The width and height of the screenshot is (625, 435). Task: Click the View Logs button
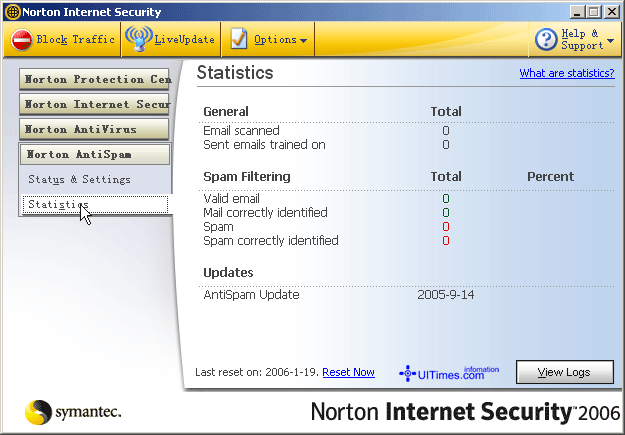pyautogui.click(x=565, y=372)
